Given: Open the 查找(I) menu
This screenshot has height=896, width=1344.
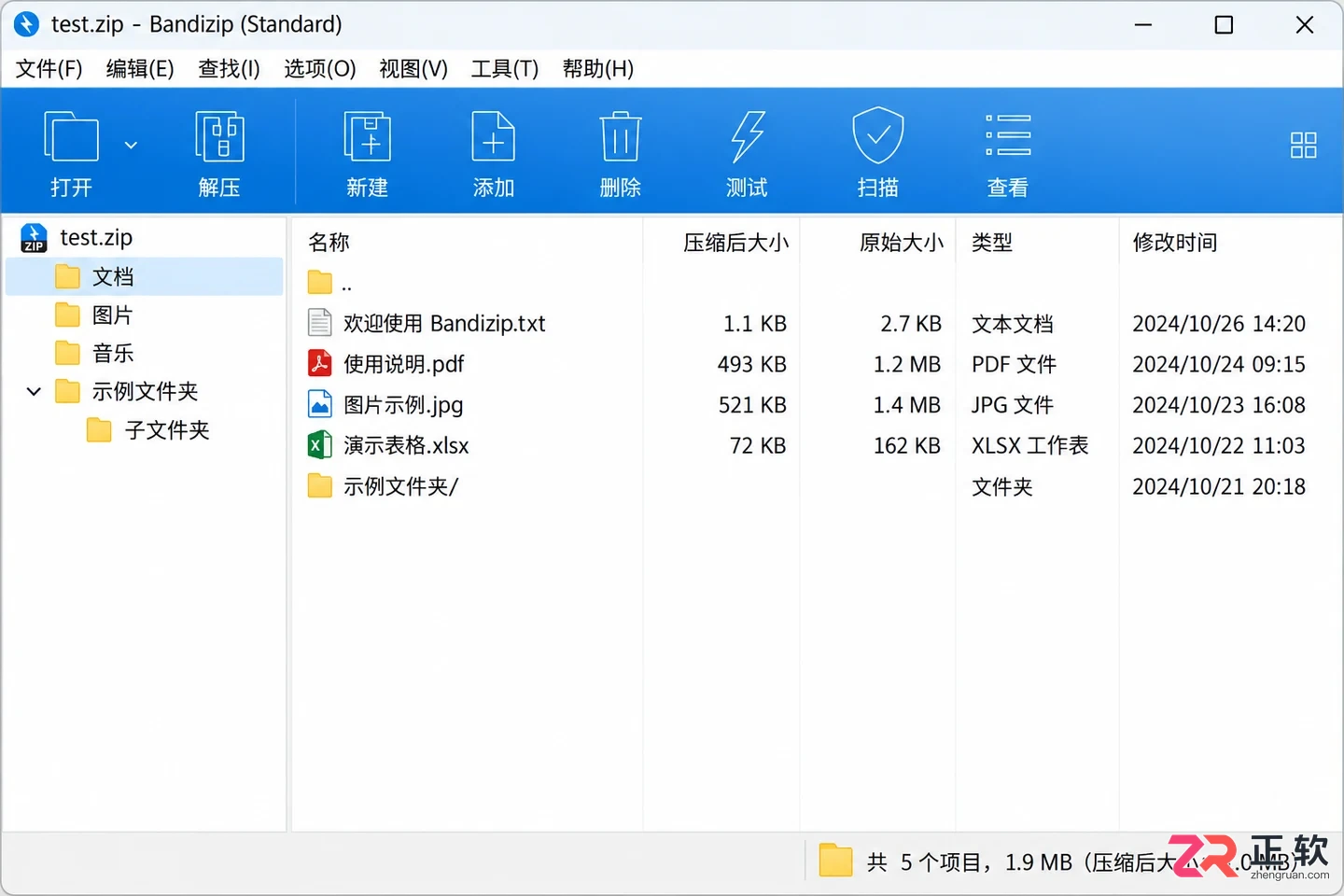Looking at the screenshot, I should [x=229, y=69].
